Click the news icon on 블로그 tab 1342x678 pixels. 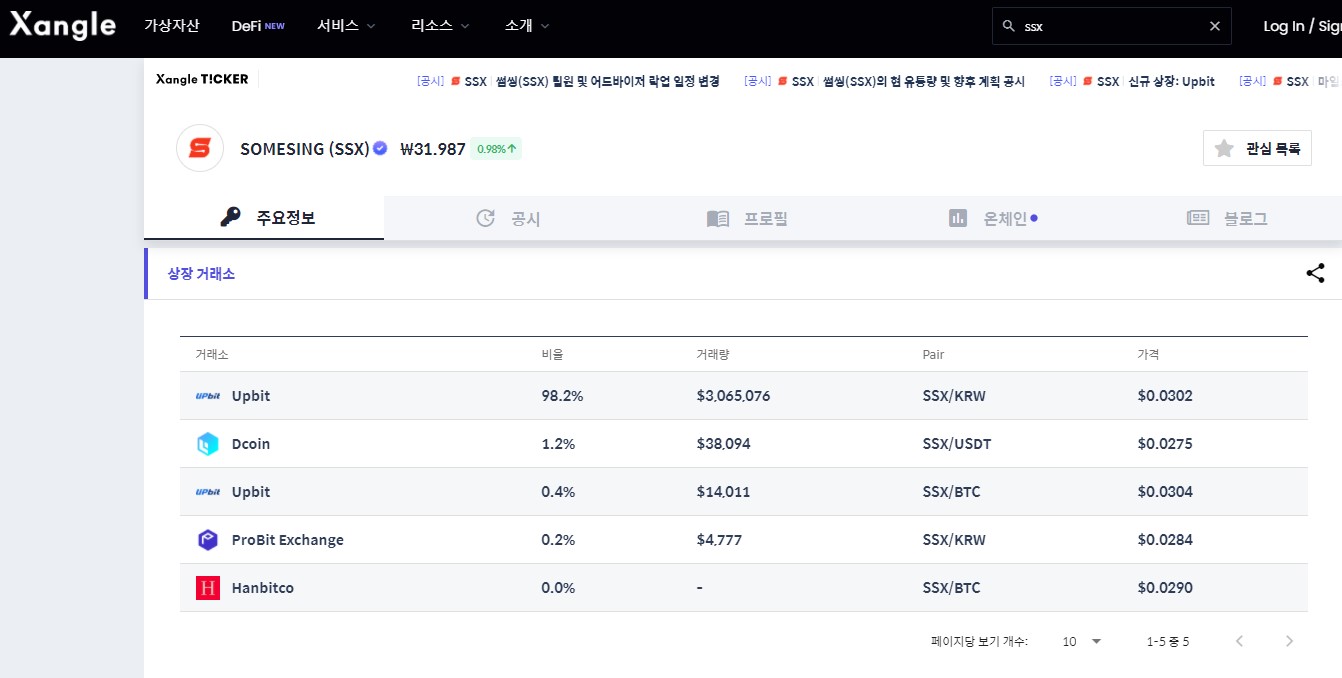(1198, 218)
